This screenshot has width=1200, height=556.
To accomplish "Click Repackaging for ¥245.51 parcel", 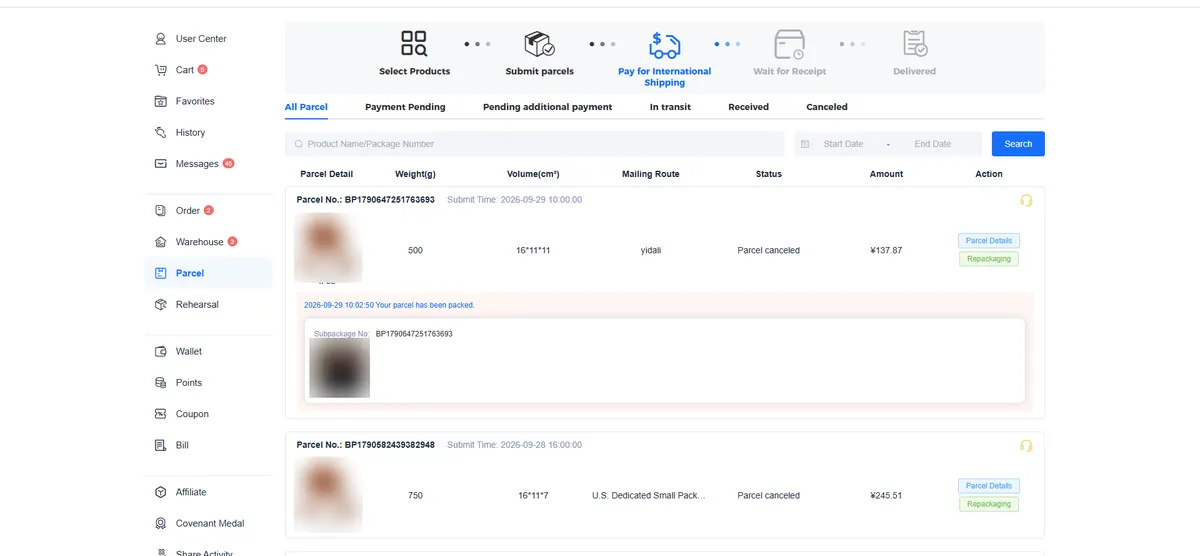I will coord(989,504).
